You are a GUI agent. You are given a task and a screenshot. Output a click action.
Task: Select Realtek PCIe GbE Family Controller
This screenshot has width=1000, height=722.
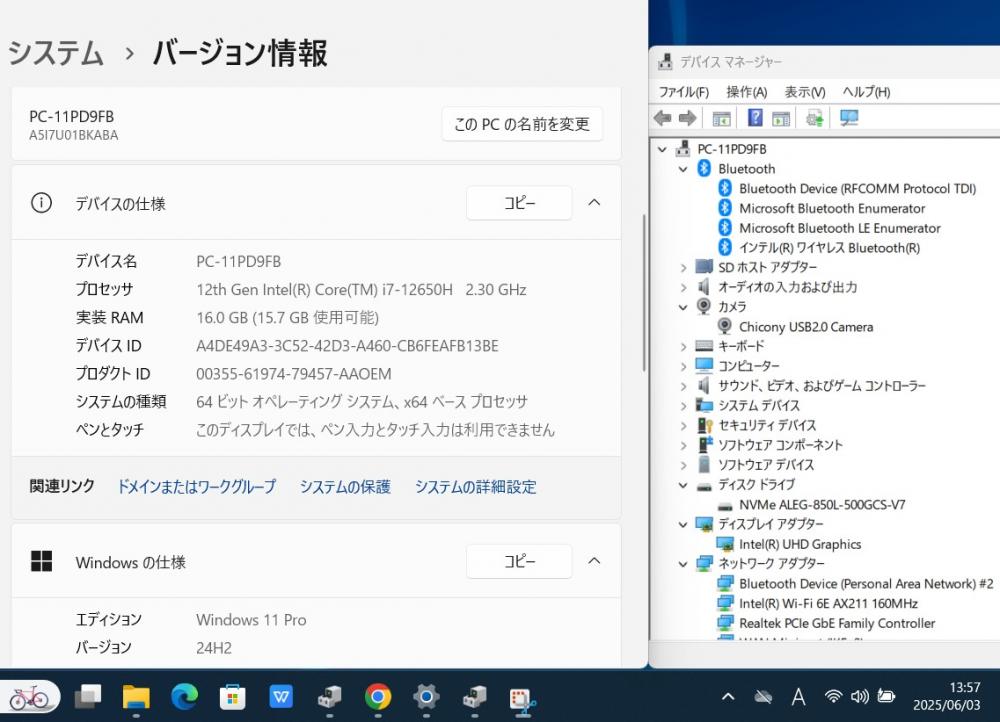coord(837,623)
